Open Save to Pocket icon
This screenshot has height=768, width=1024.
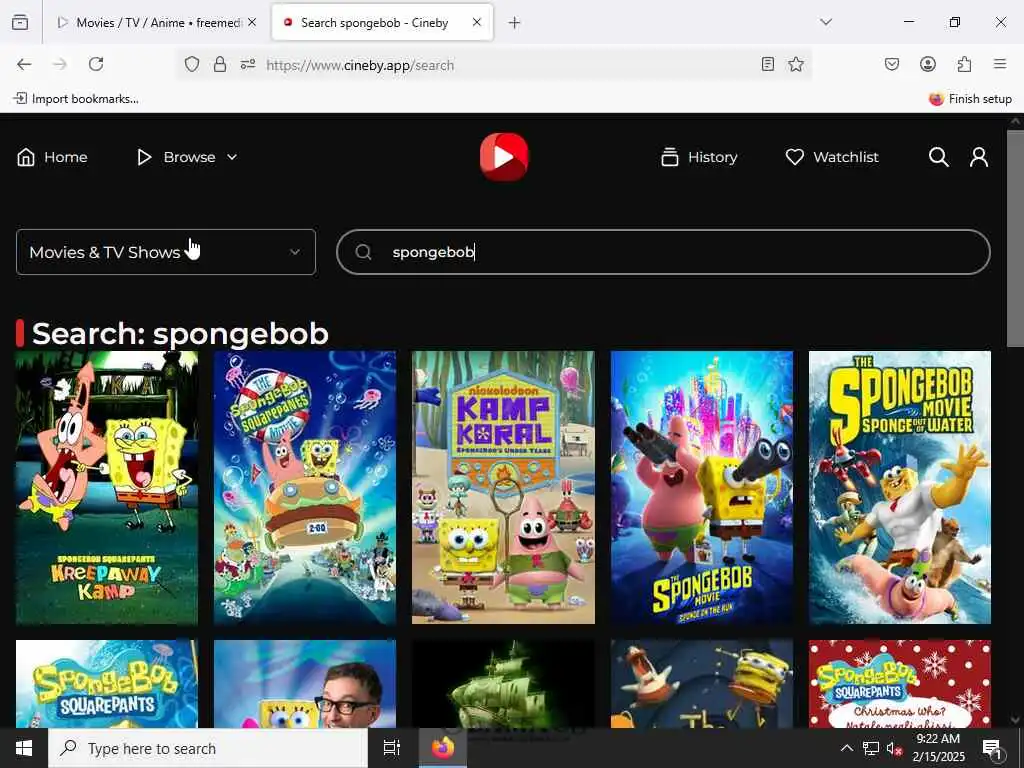pyautogui.click(x=891, y=64)
